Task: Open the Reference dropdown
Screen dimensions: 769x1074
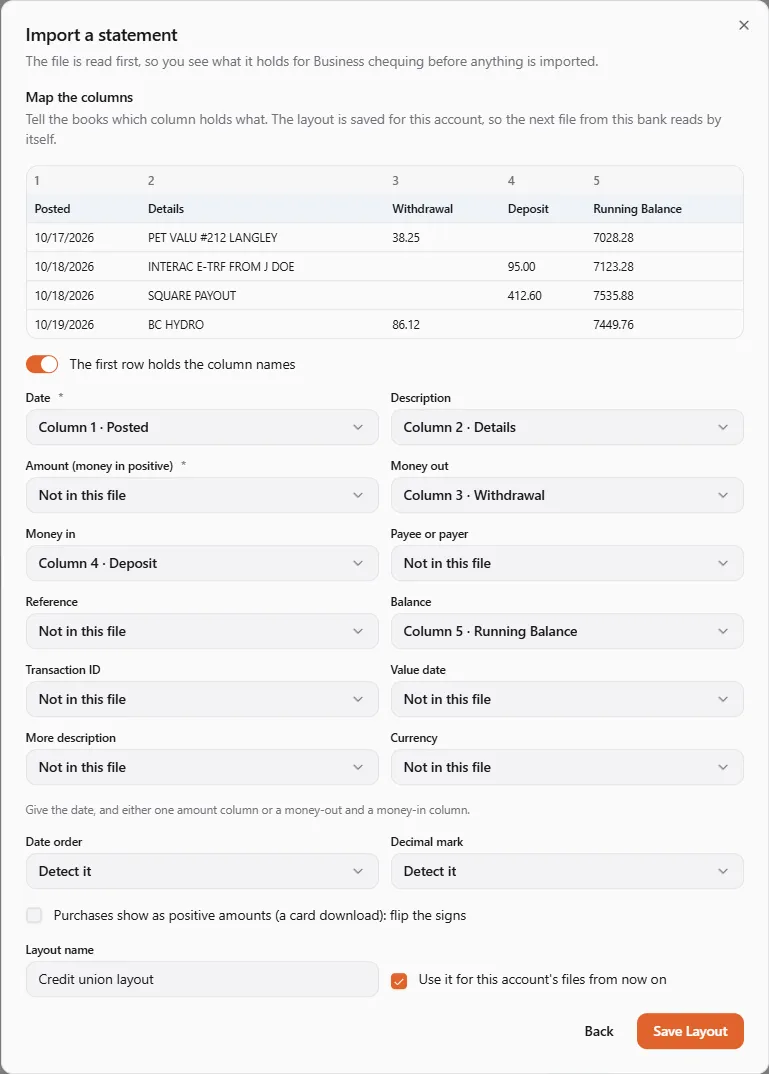Action: pyautogui.click(x=202, y=631)
